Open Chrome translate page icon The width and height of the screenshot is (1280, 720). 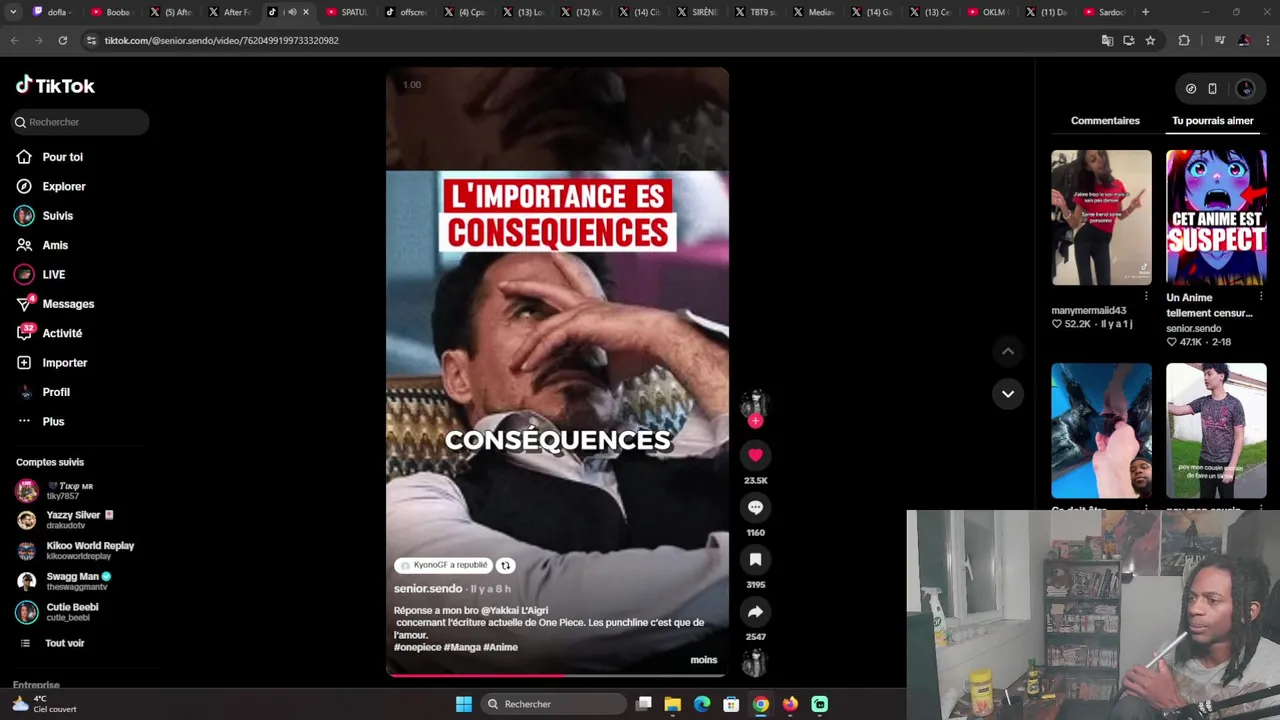tap(1107, 41)
